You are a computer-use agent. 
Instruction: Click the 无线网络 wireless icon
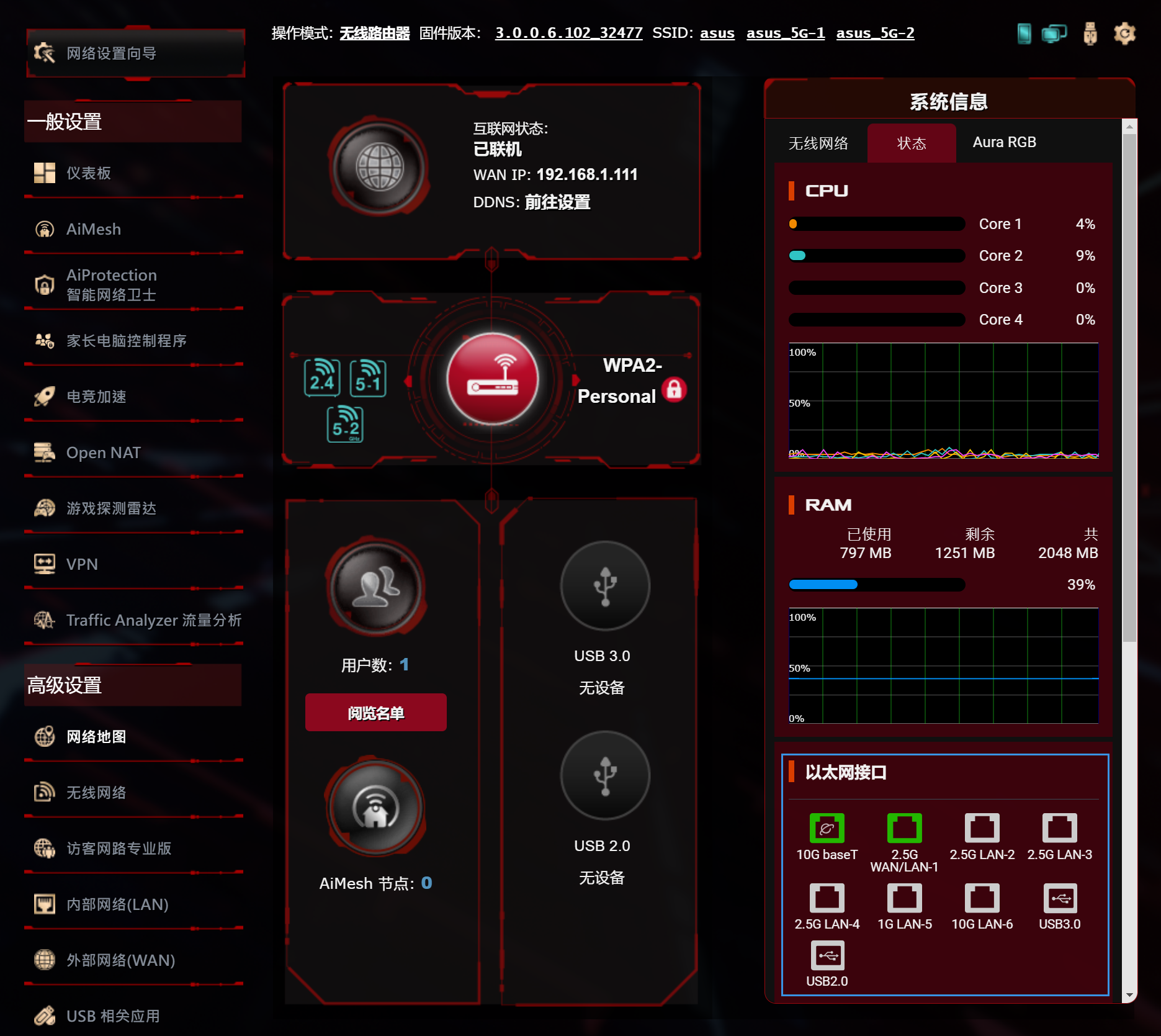[45, 793]
